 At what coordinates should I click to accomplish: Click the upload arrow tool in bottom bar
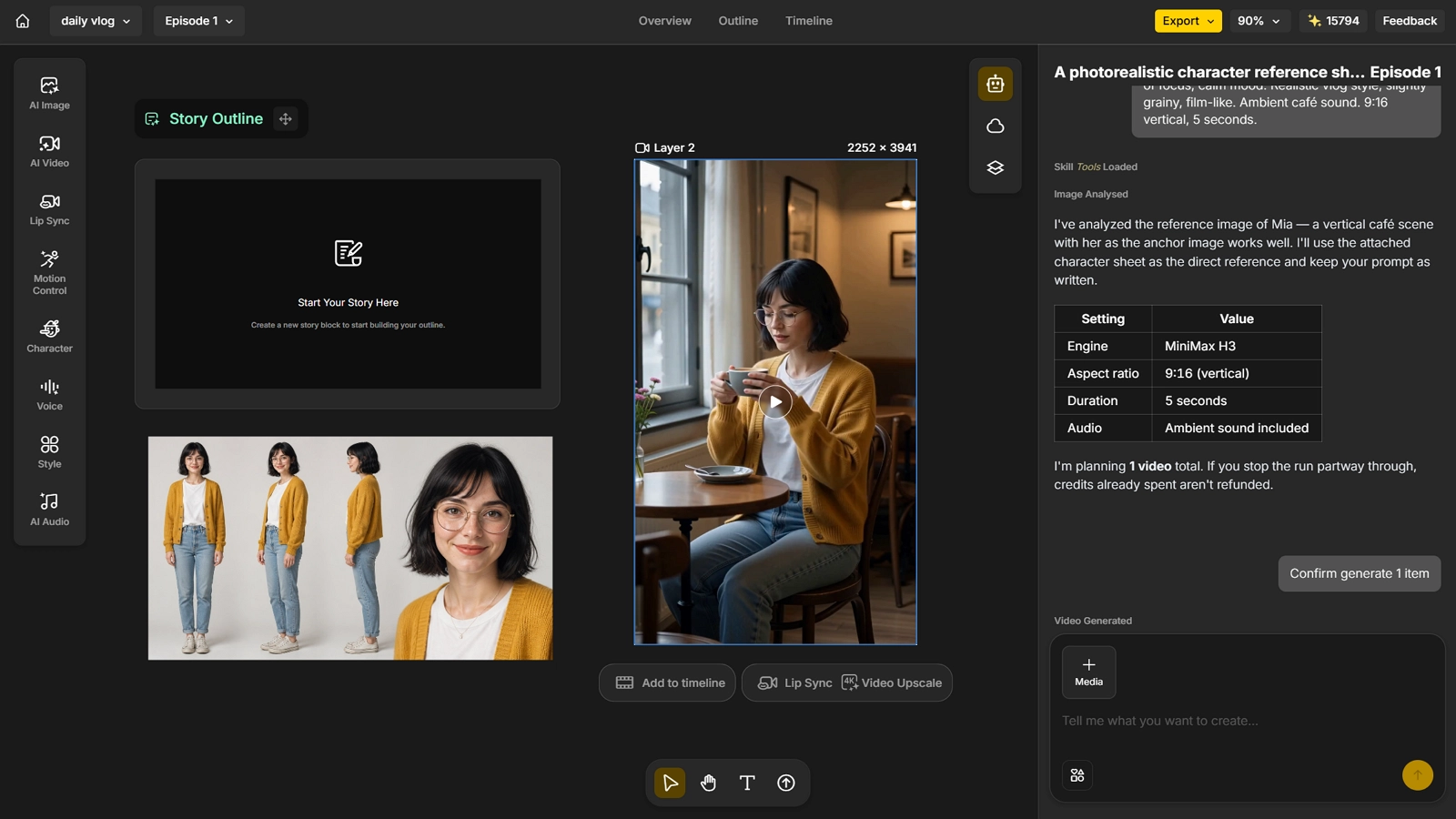[x=786, y=783]
